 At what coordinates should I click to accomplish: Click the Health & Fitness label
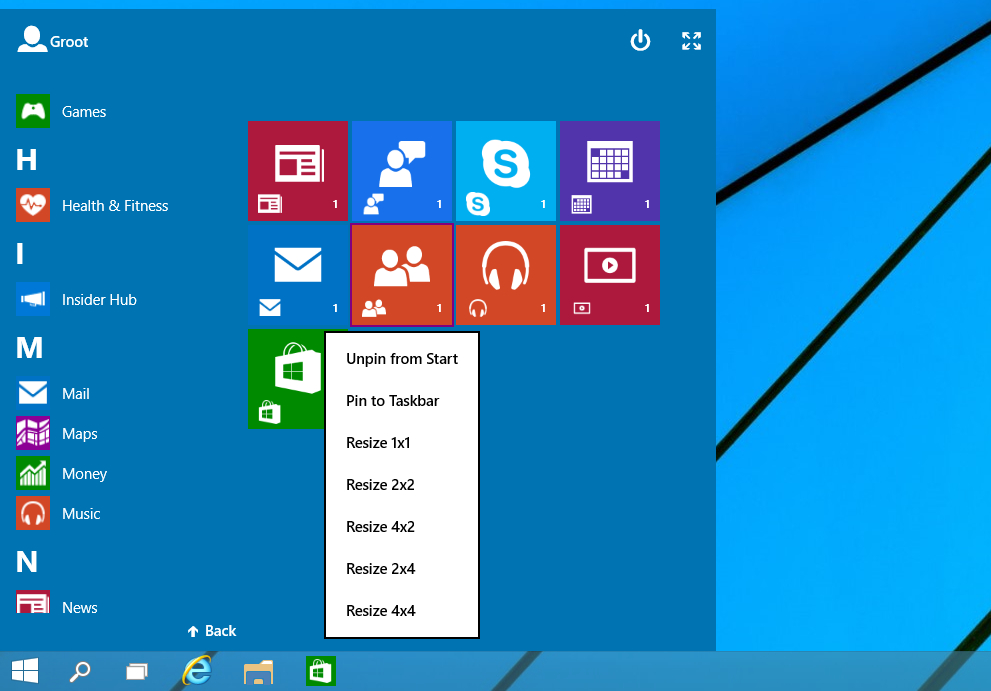[x=115, y=205]
